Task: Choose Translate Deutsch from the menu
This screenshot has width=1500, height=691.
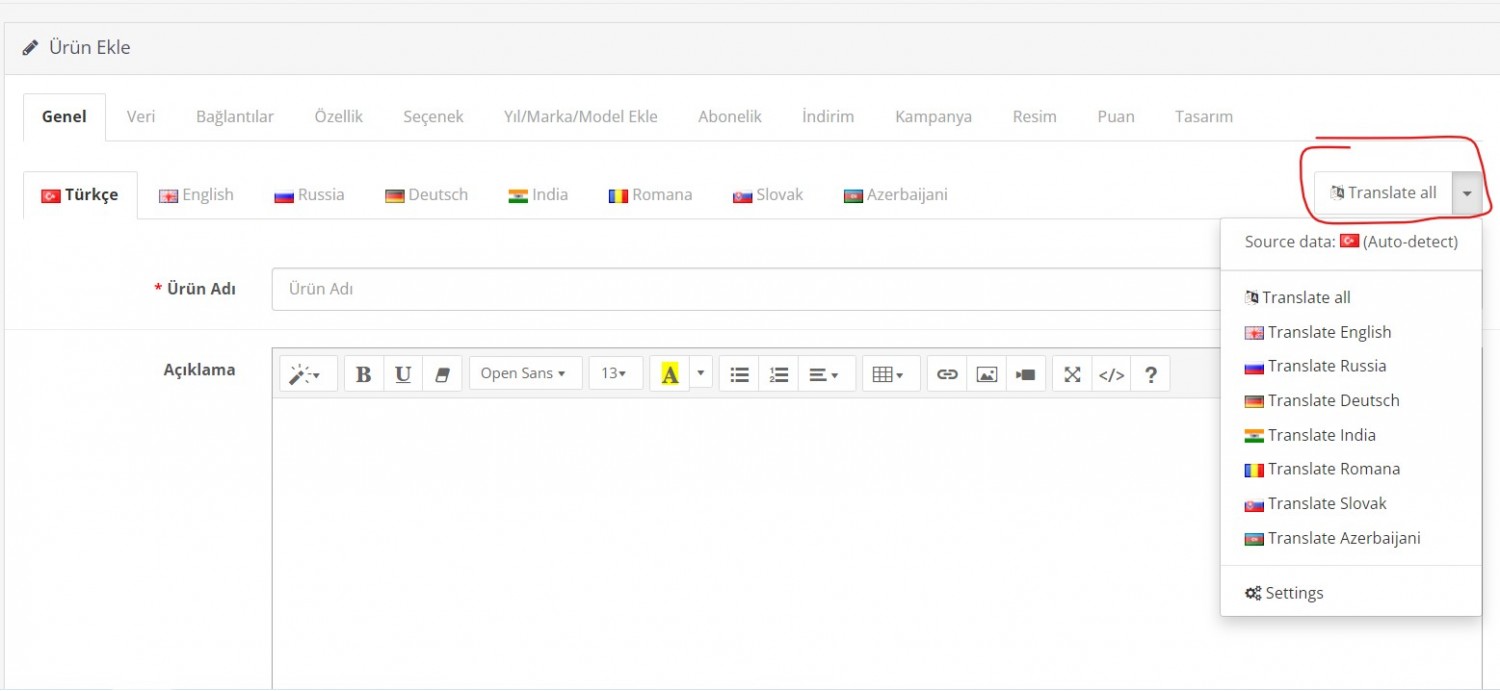Action: (1333, 401)
